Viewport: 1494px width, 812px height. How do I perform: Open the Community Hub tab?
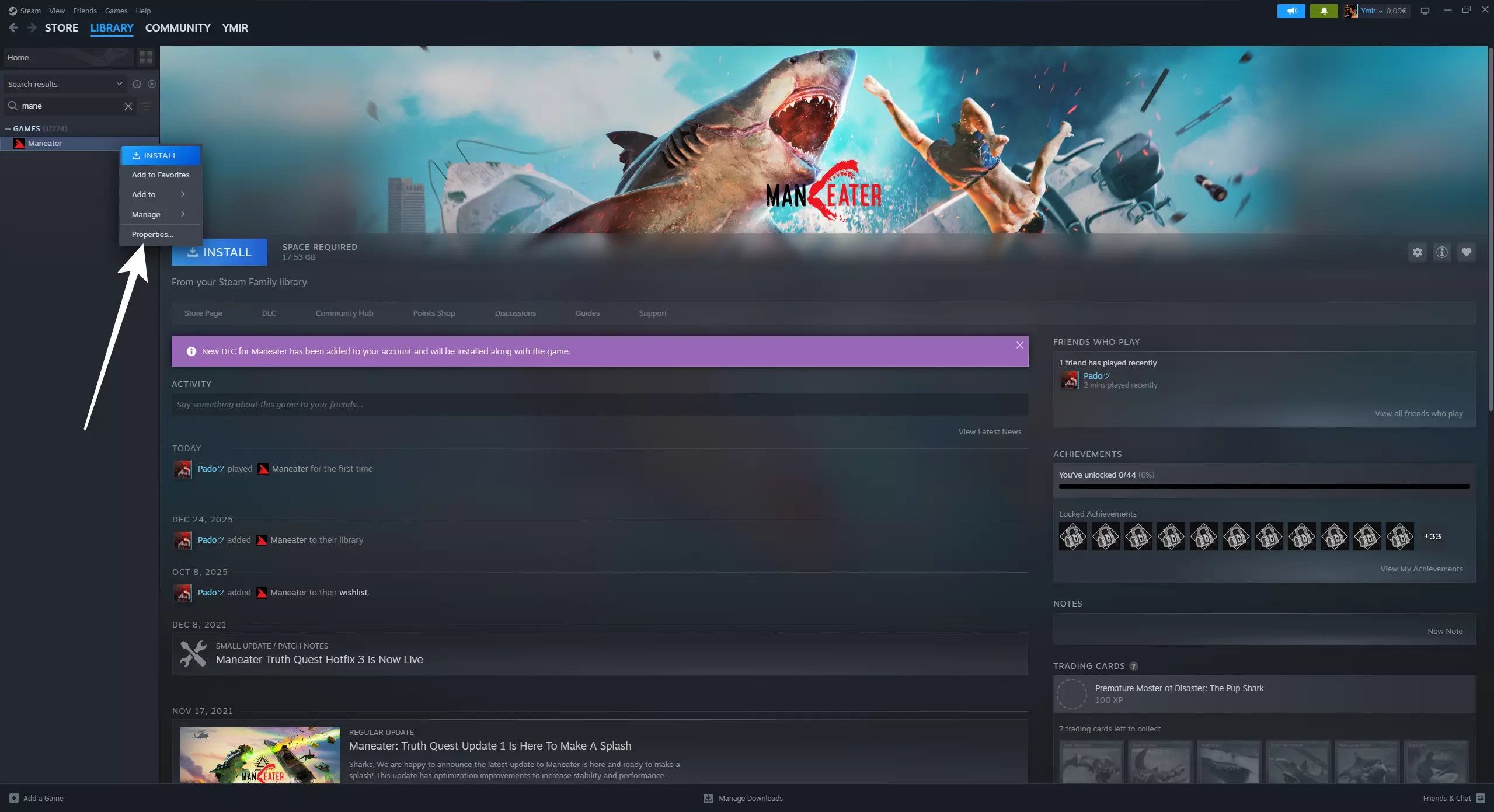[x=344, y=313]
